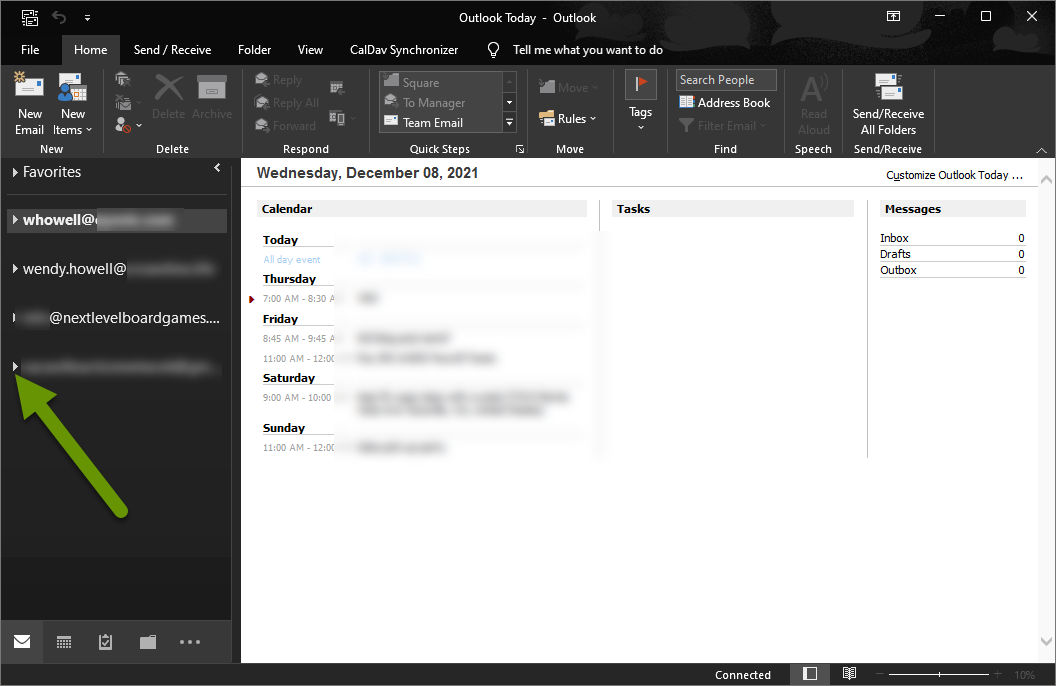
Task: Switch to the Home tab
Action: coord(90,50)
